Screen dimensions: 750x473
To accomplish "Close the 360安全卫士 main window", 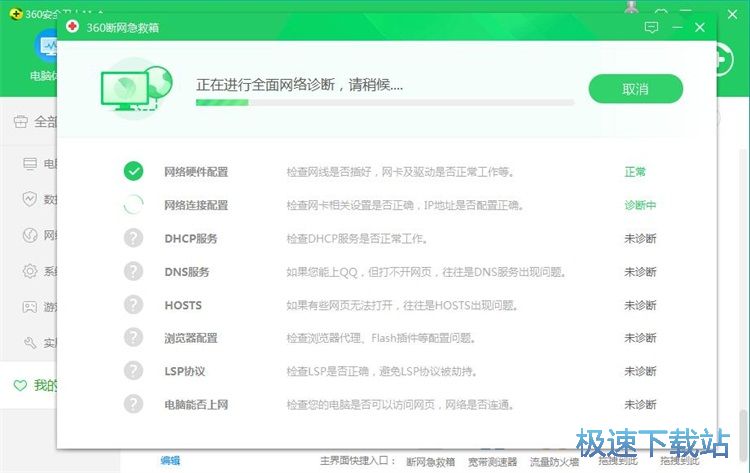I will click(732, 14).
